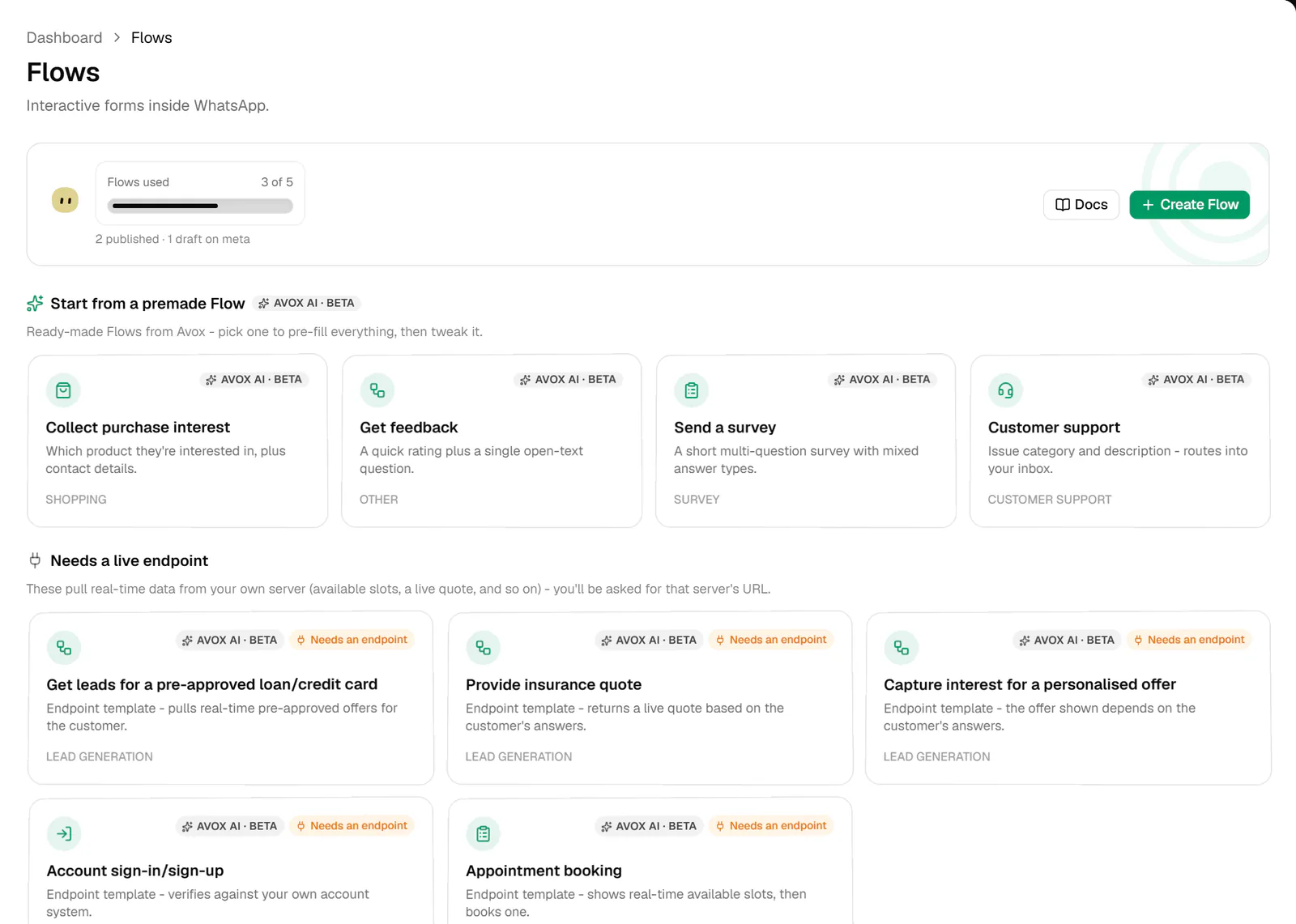Click the Flows used progress bar

[200, 206]
